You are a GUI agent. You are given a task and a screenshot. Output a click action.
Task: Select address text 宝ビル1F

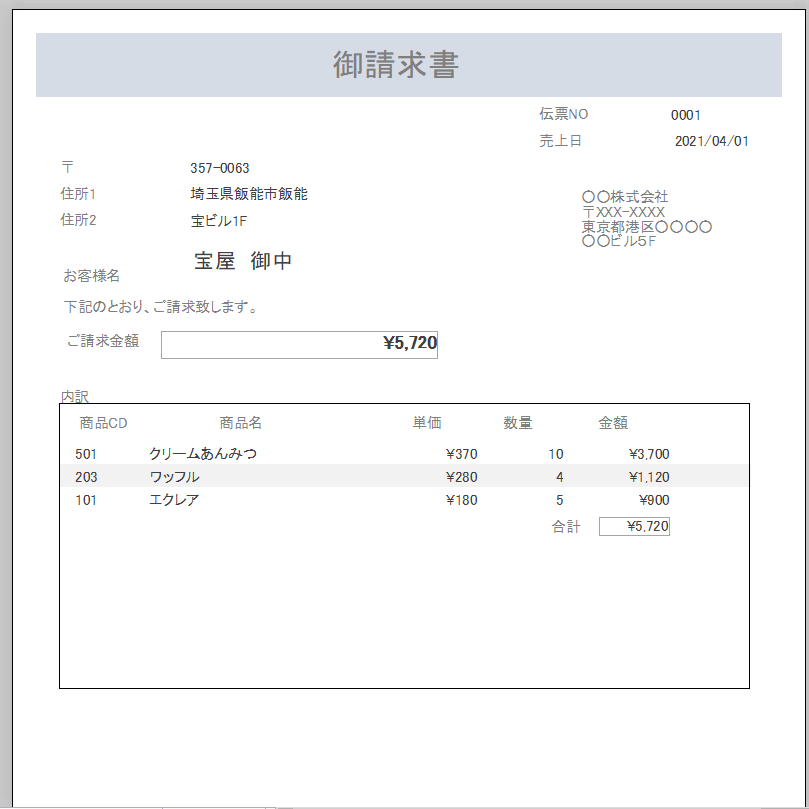tap(219, 221)
